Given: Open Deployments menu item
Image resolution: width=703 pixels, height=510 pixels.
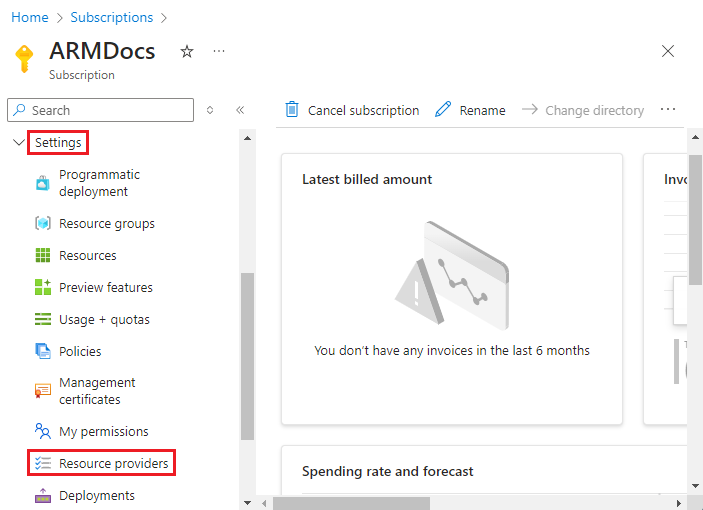Looking at the screenshot, I should point(97,496).
